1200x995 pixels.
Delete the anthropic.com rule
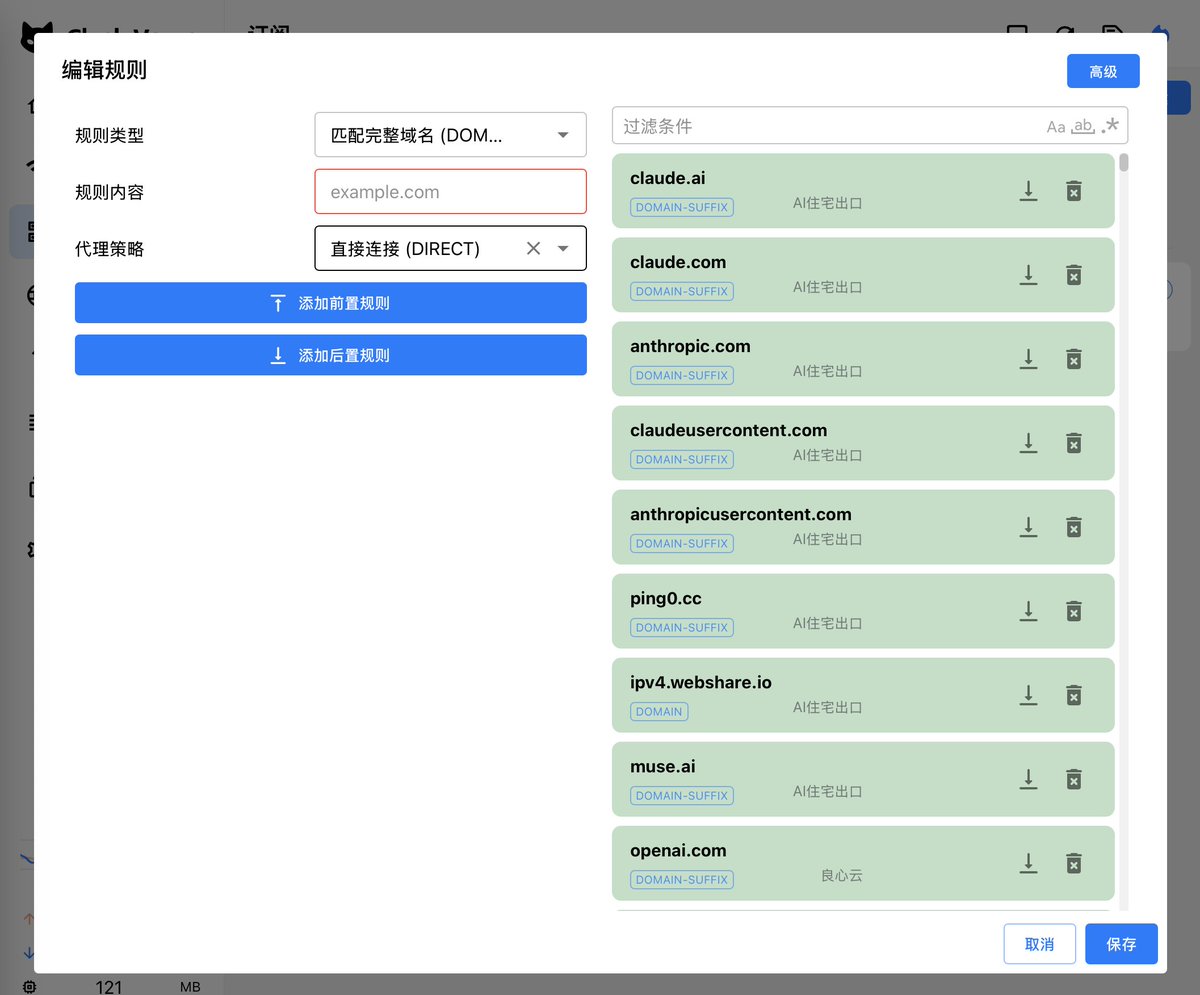[x=1073, y=359]
